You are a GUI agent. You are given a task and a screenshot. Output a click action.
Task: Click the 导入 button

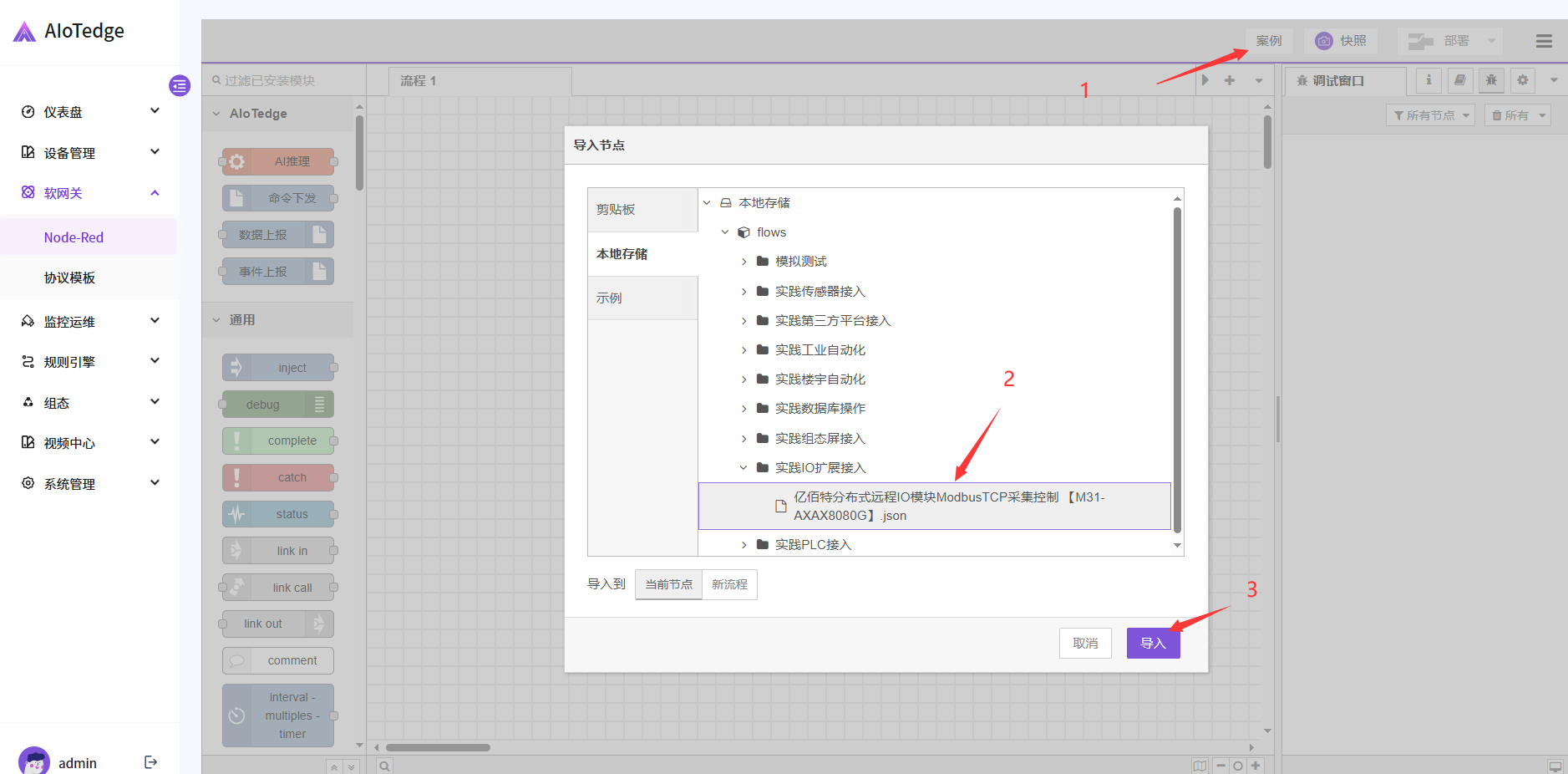click(1153, 643)
